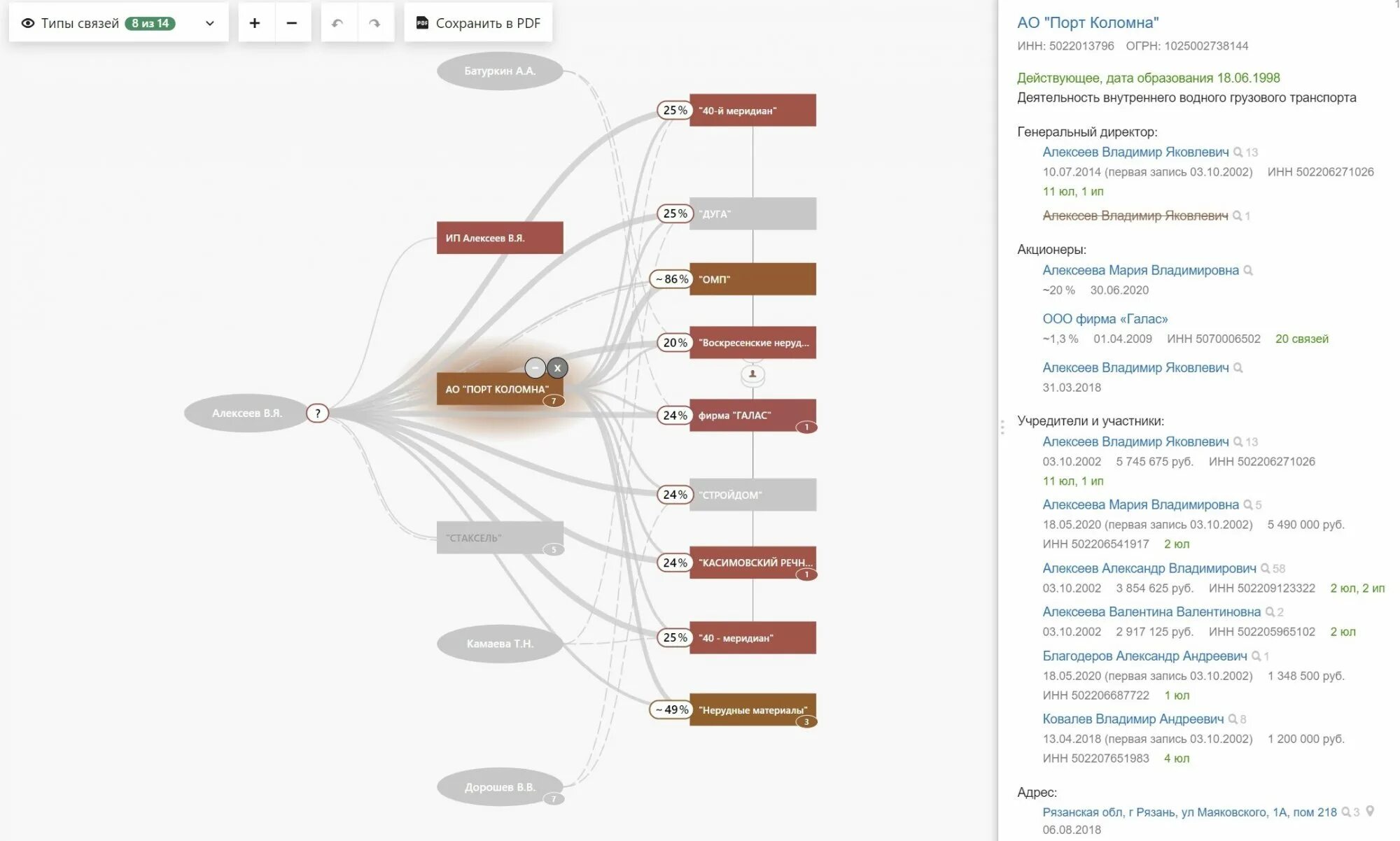Zoom out with the minus button
The height and width of the screenshot is (841, 1400).
(x=292, y=23)
